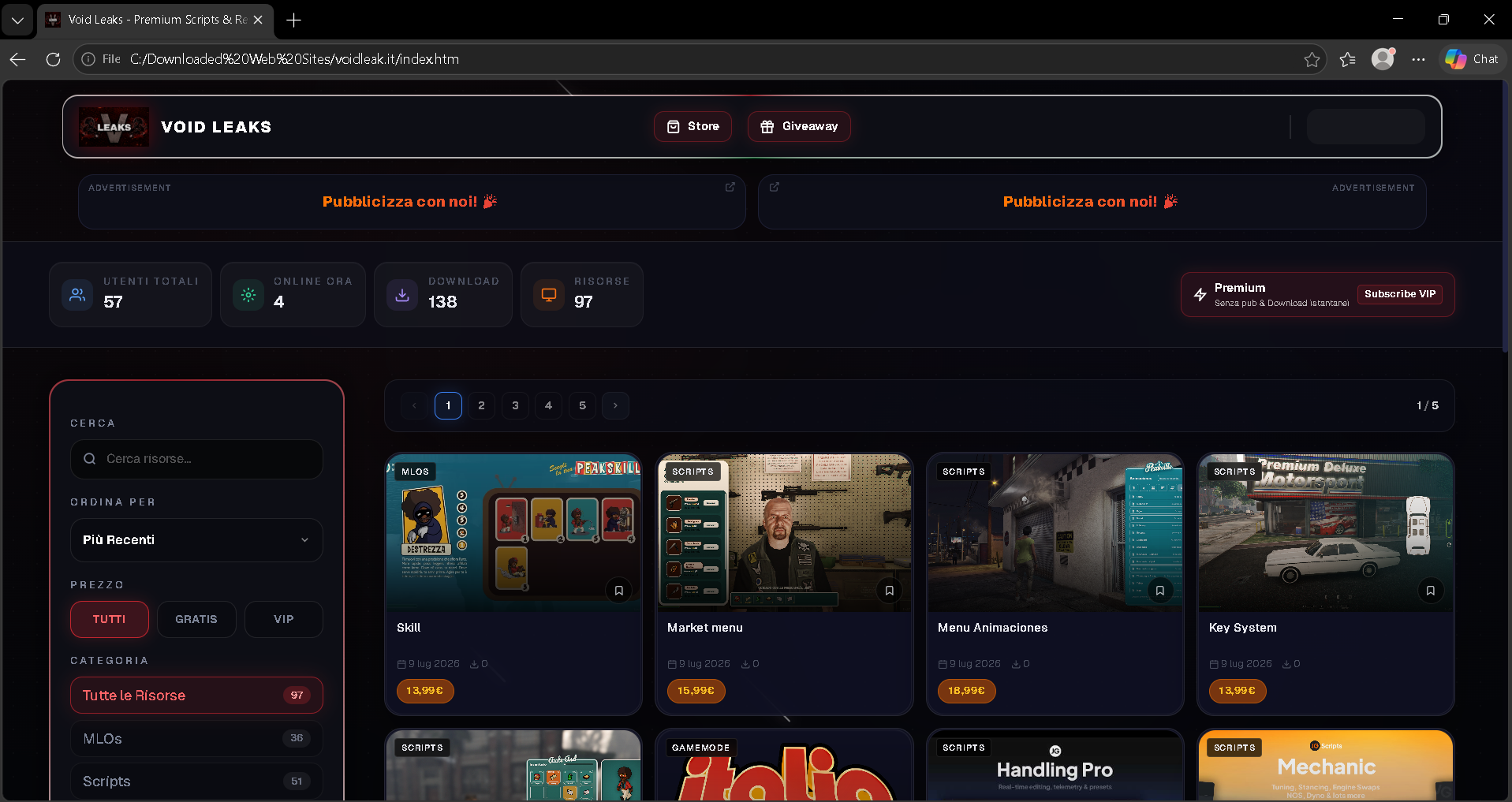Open right advertisement external link icon

coord(775,187)
